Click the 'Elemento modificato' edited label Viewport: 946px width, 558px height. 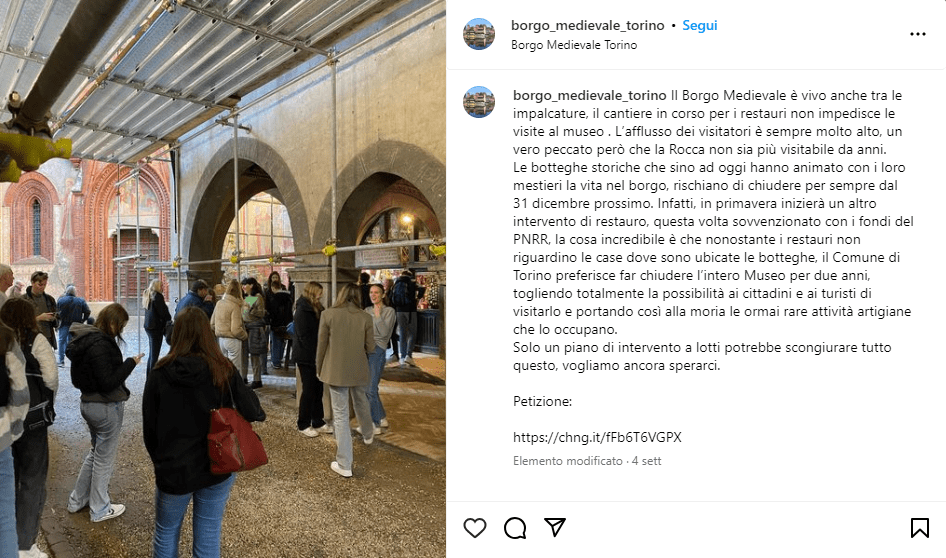point(567,461)
